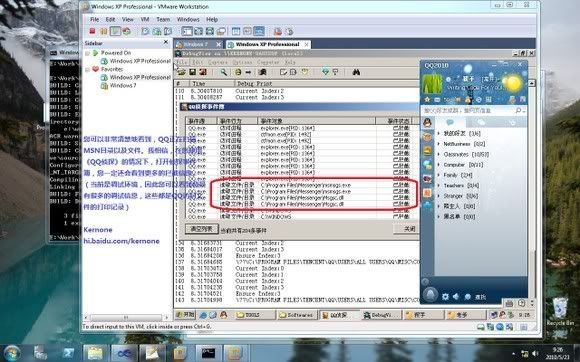Click the Suspend (pause) icon in VMware toolbar

104,31
